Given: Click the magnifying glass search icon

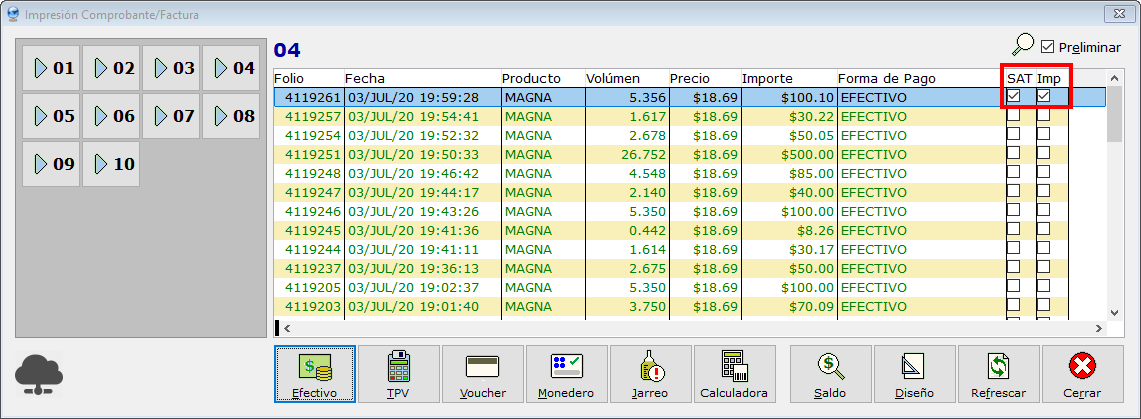Looking at the screenshot, I should pyautogui.click(x=1022, y=45).
